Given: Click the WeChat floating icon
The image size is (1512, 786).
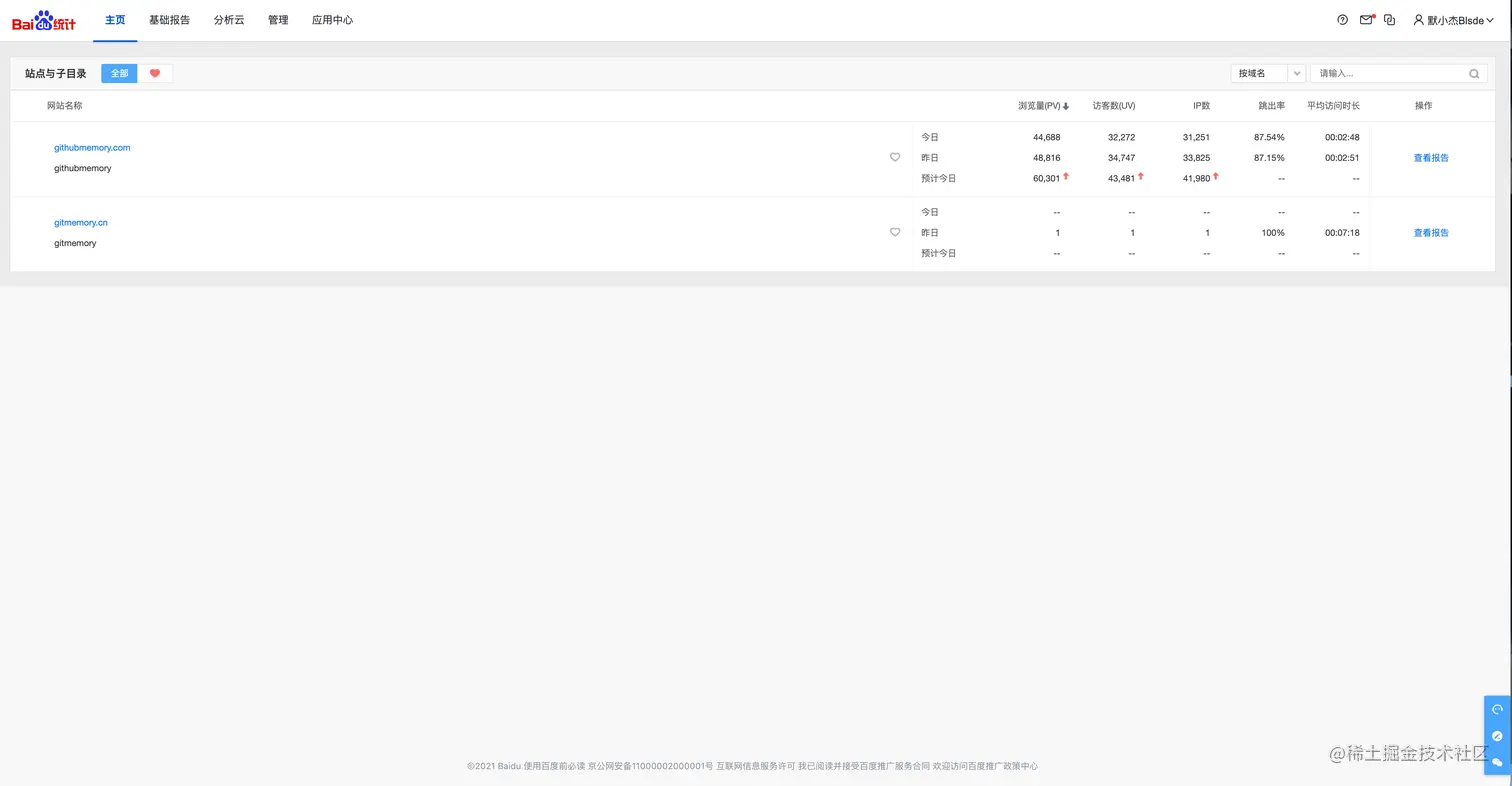Looking at the screenshot, I should pyautogui.click(x=1497, y=762).
